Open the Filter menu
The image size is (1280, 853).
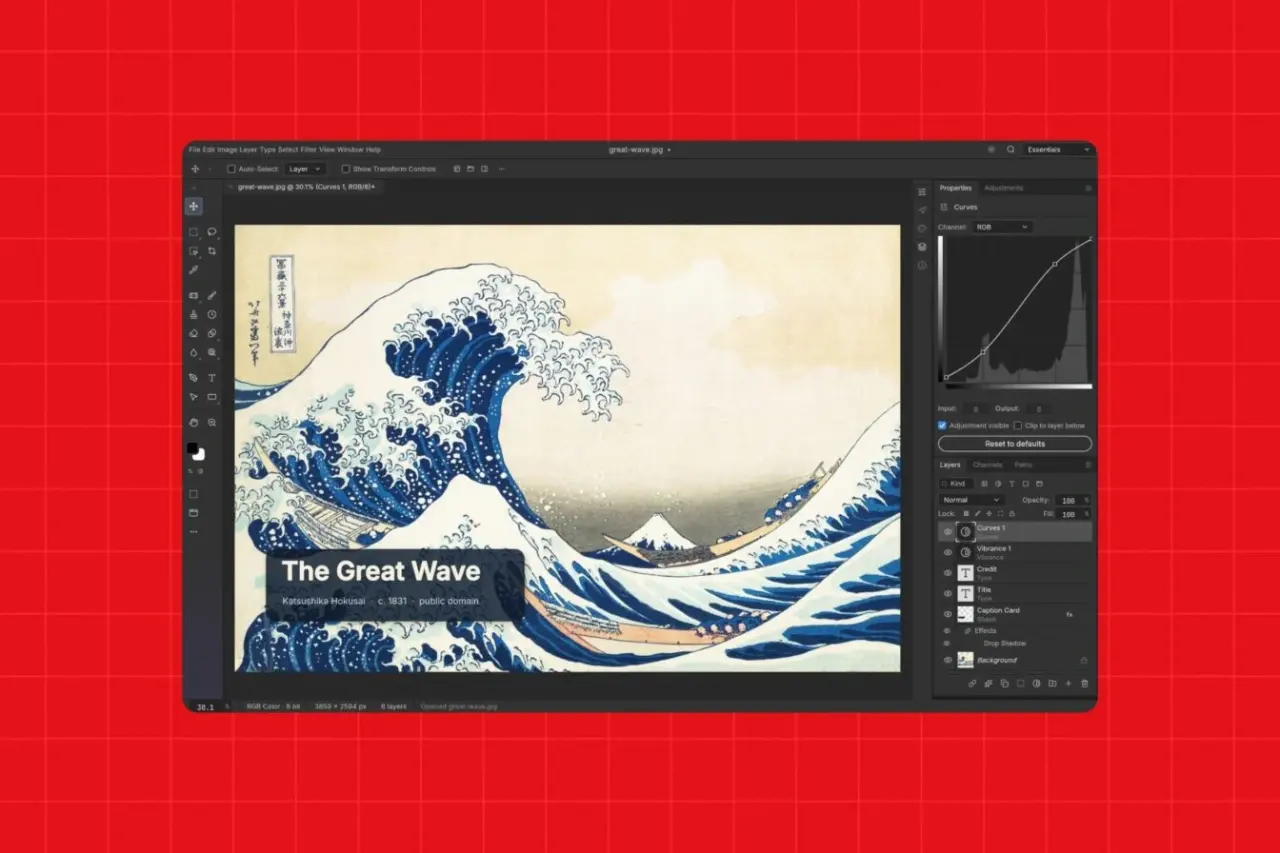pyautogui.click(x=309, y=149)
